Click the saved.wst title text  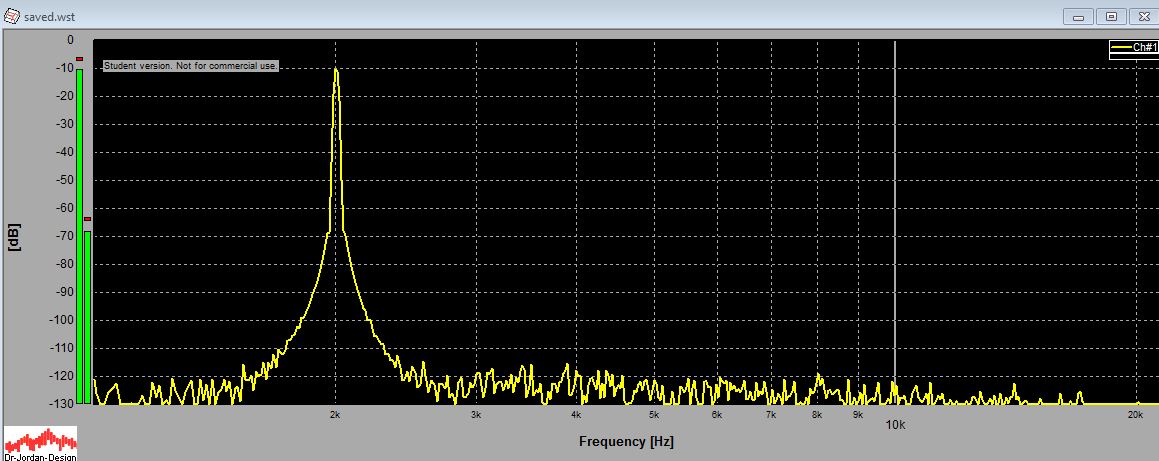coord(49,16)
